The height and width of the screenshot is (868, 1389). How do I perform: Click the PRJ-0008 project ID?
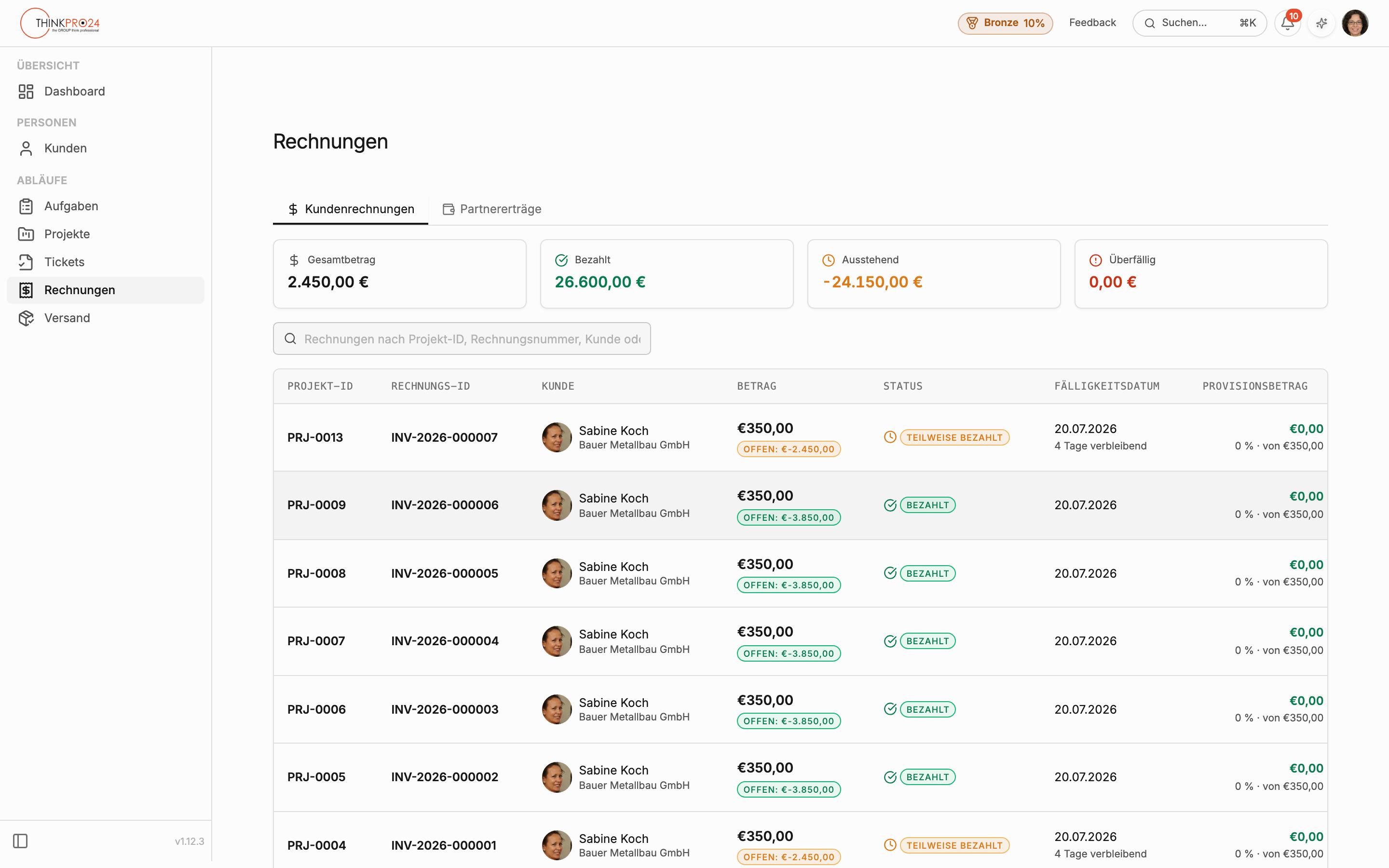tap(316, 573)
